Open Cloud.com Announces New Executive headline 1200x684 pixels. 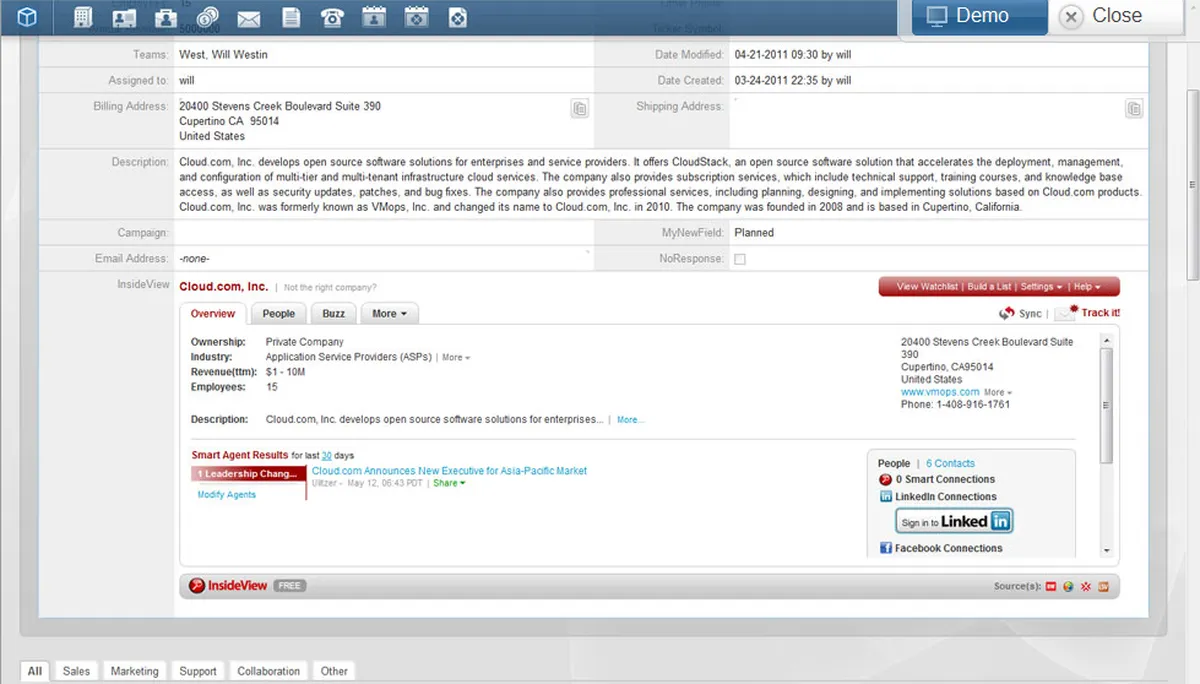[x=450, y=471]
